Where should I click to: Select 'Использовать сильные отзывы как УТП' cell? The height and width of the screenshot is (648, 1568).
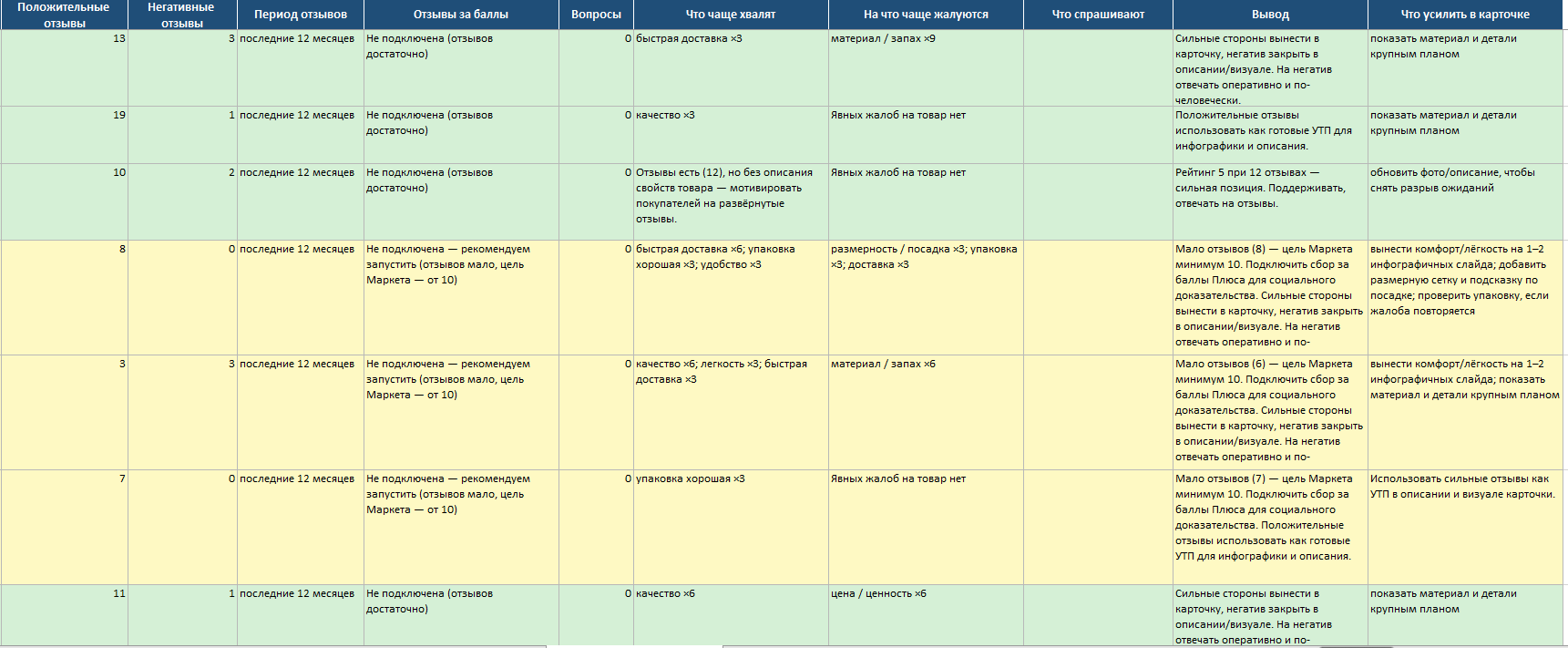(1465, 528)
